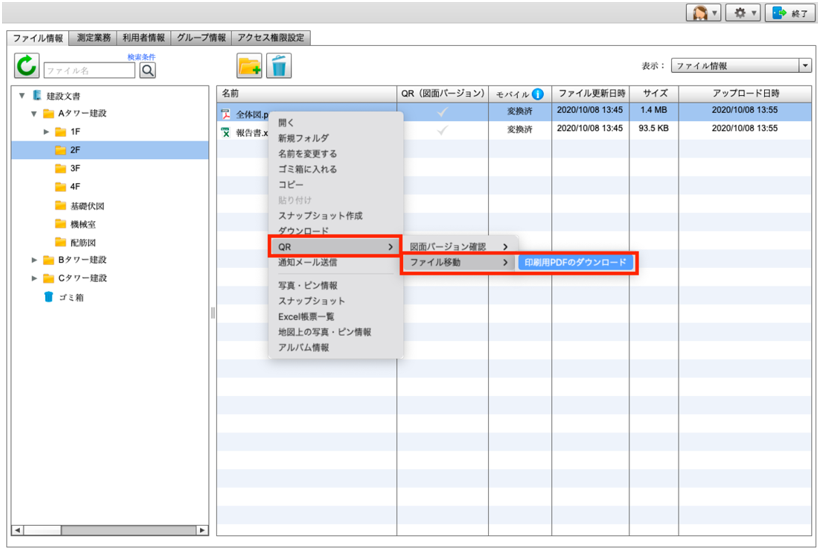Viewport: 818px width, 550px height.
Task: Expand the 1F folder node
Action: point(46,132)
